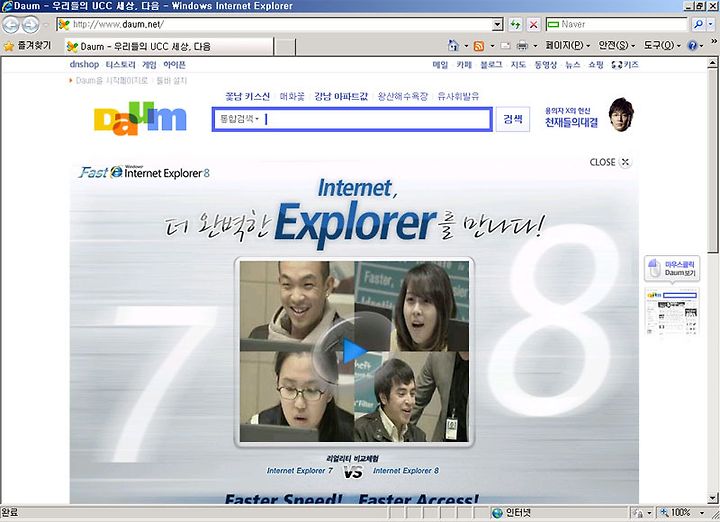This screenshot has height=522, width=720.
Task: Open the 안전(S) menu
Action: point(616,45)
